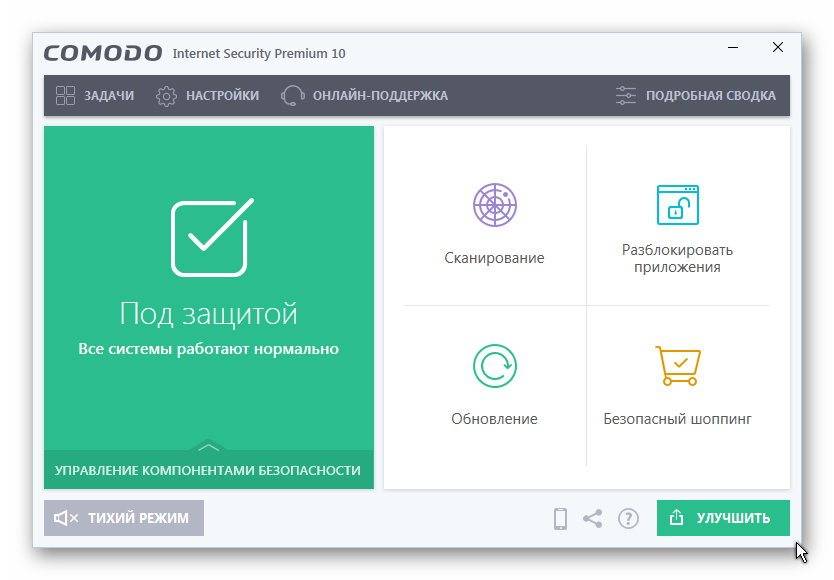Click Разблокировать приложения label
Image resolution: width=834 pixels, height=580 pixels.
click(677, 258)
